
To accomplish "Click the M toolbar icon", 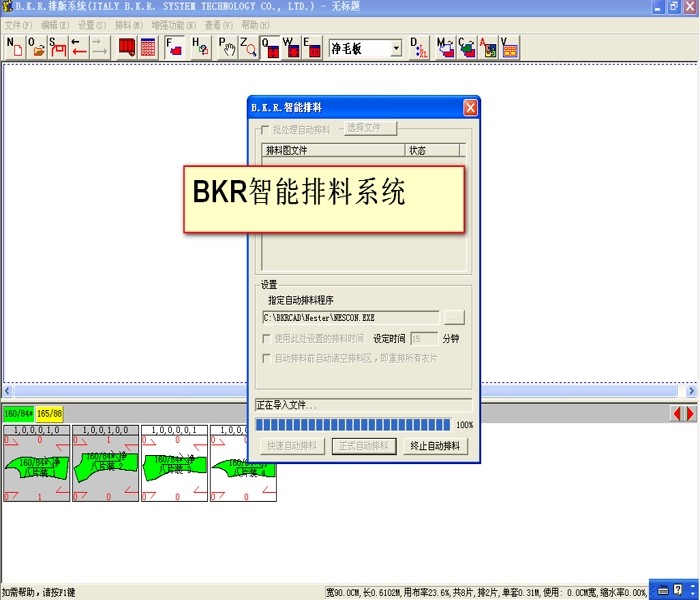I will point(446,47).
